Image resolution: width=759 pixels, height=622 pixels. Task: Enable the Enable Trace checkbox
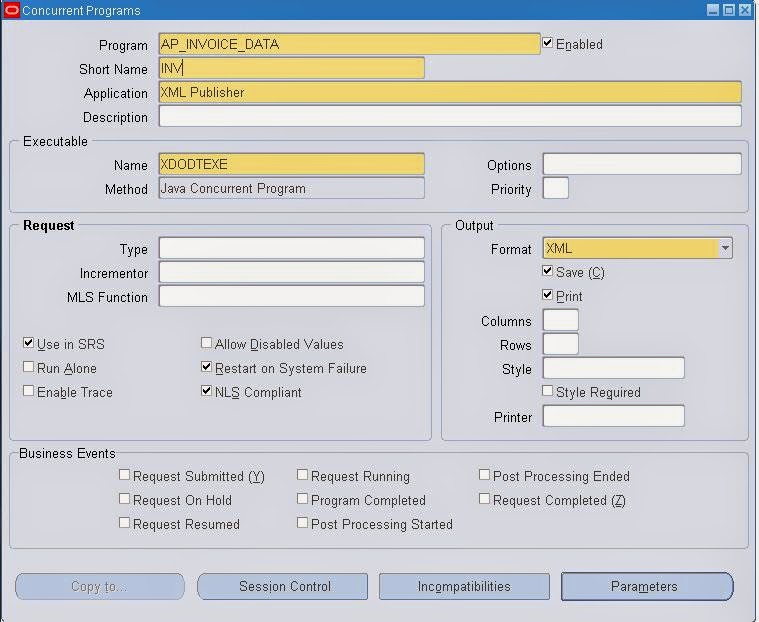coord(29,391)
